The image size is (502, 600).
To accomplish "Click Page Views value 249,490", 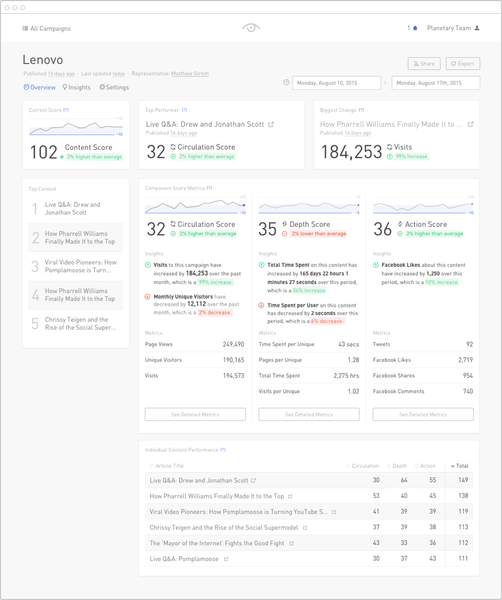I will pyautogui.click(x=233, y=344).
